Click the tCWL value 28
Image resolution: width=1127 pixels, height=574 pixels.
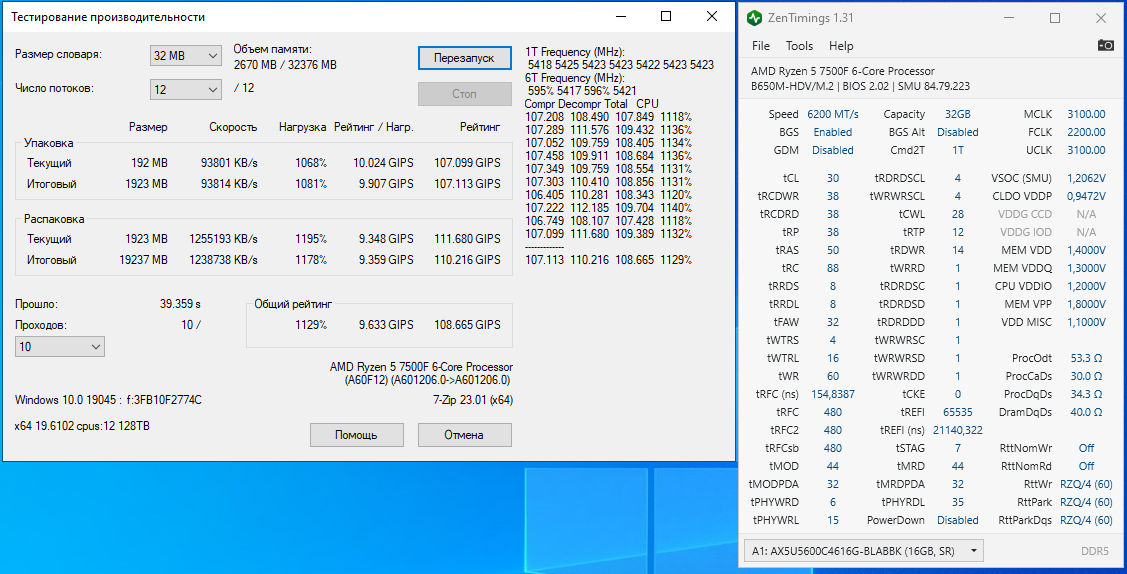coord(958,214)
